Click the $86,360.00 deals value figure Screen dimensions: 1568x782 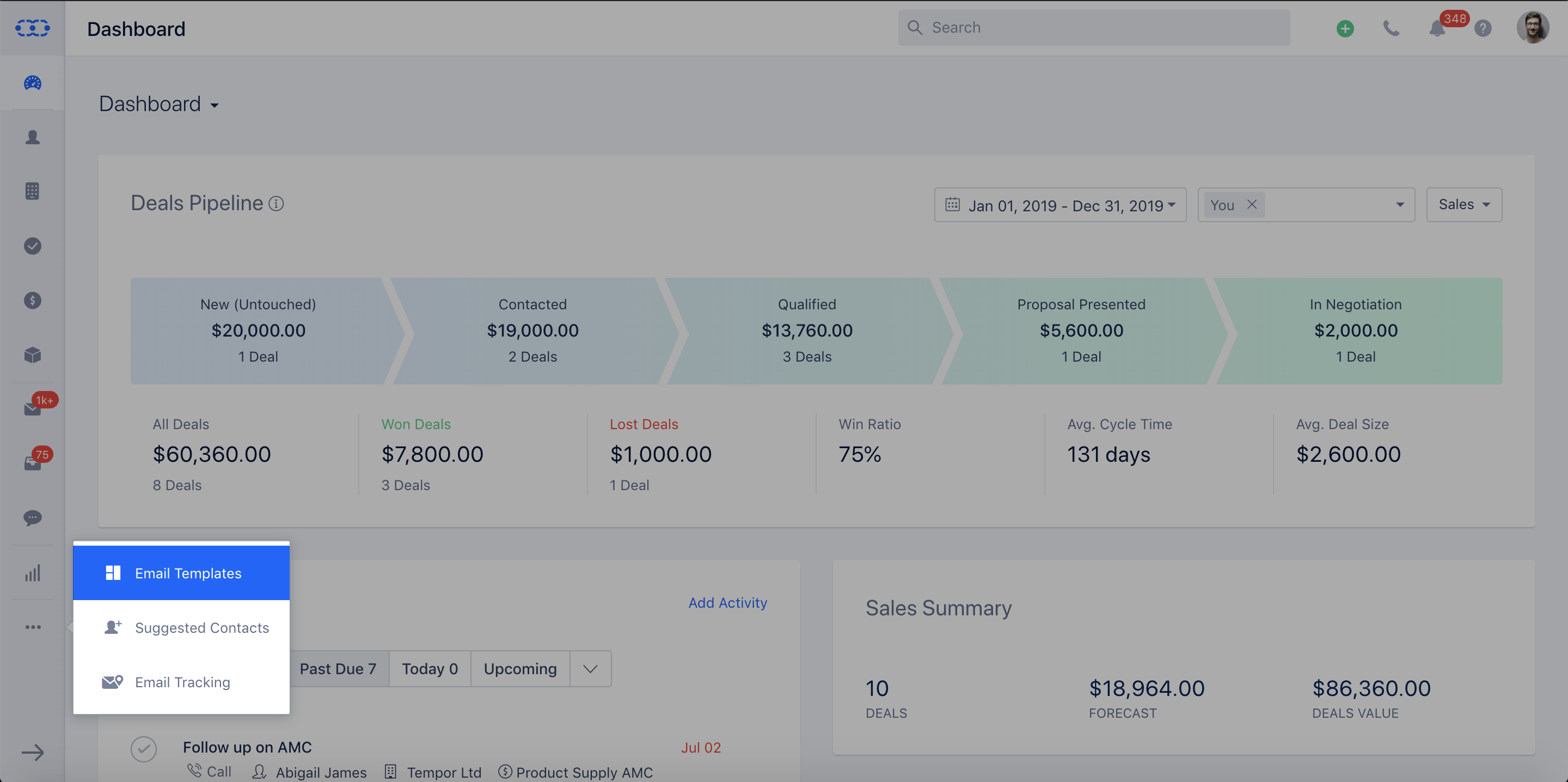pos(1371,689)
